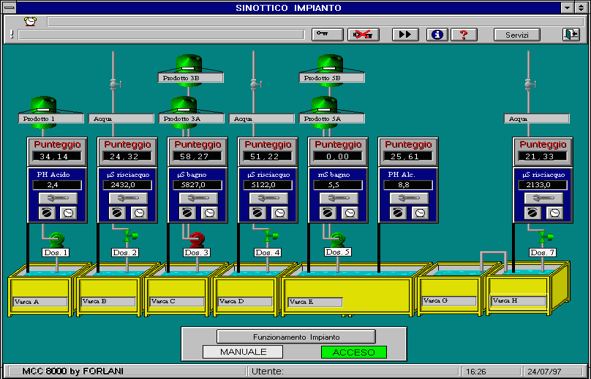The width and height of the screenshot is (591, 379).
Task: Click the Dos. 5 label
Action: click(338, 252)
